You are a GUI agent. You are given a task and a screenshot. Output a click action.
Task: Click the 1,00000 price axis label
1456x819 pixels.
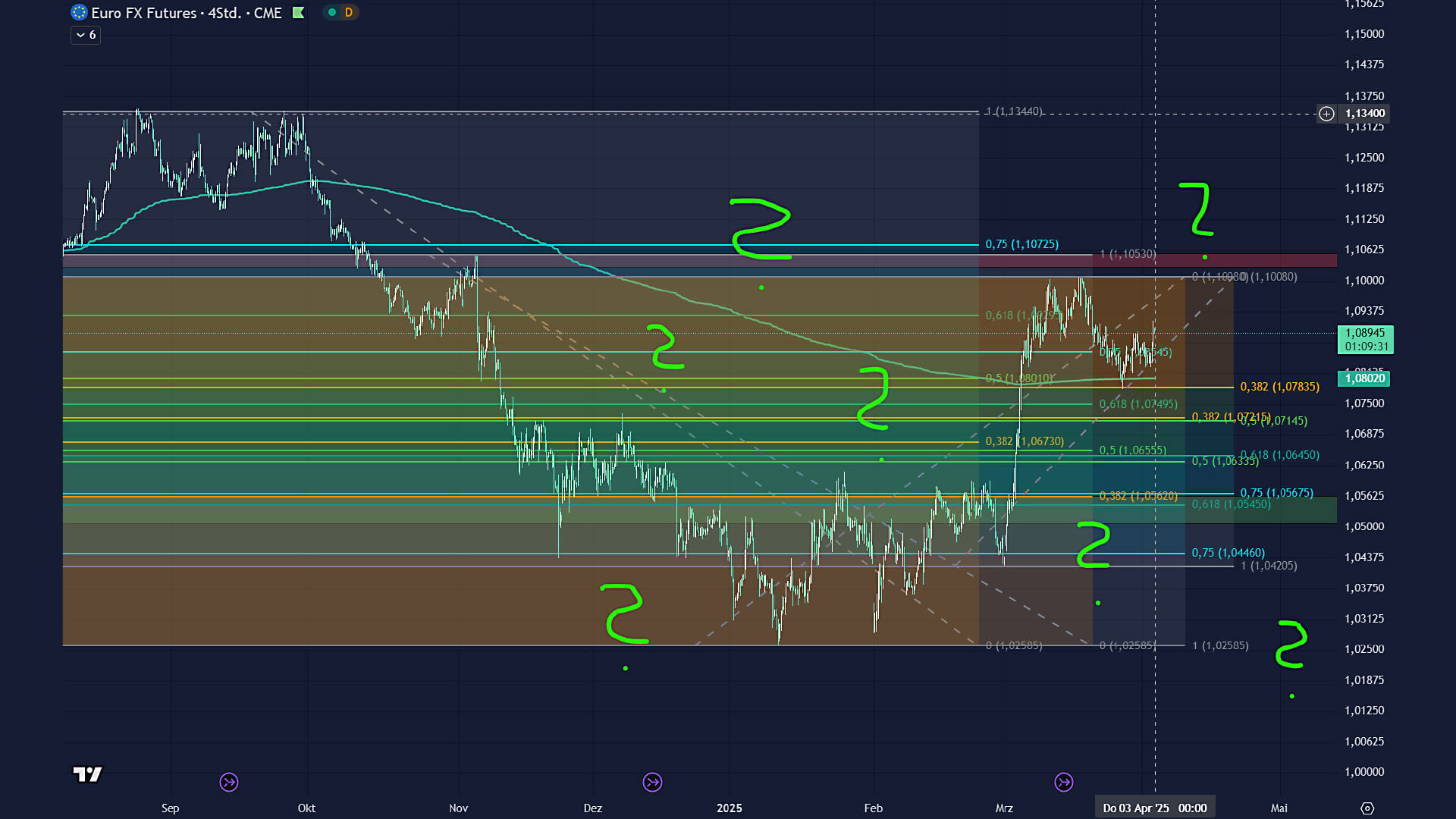click(x=1364, y=772)
